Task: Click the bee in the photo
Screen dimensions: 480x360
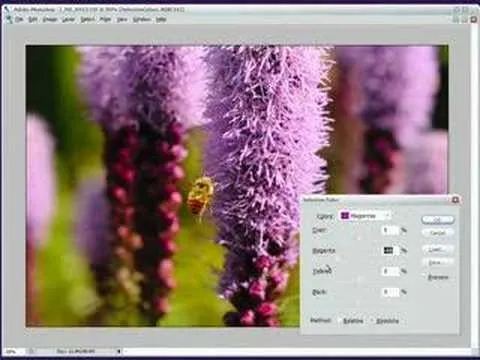Action: [200, 197]
